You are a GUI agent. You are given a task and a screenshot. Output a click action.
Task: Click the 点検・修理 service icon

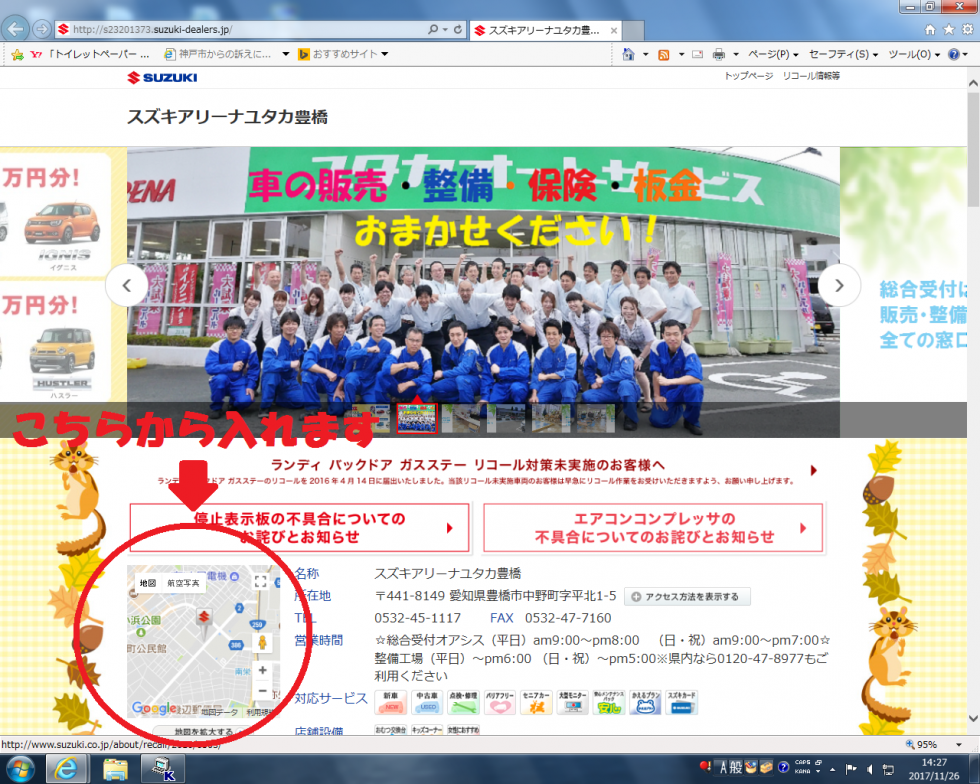click(x=463, y=703)
